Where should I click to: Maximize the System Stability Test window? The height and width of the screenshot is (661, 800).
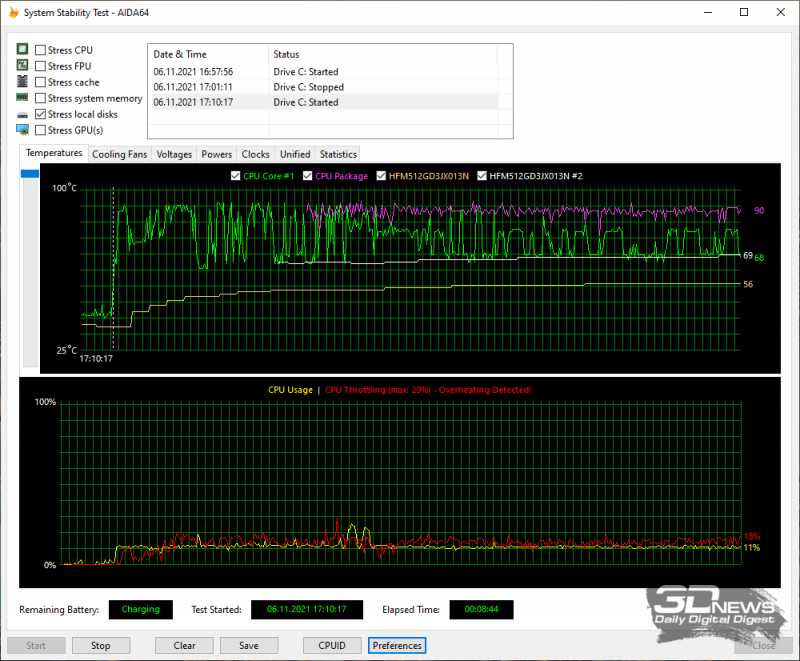744,12
